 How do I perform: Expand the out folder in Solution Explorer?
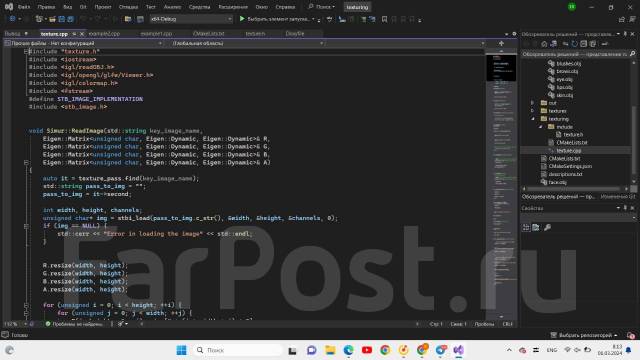(x=533, y=103)
